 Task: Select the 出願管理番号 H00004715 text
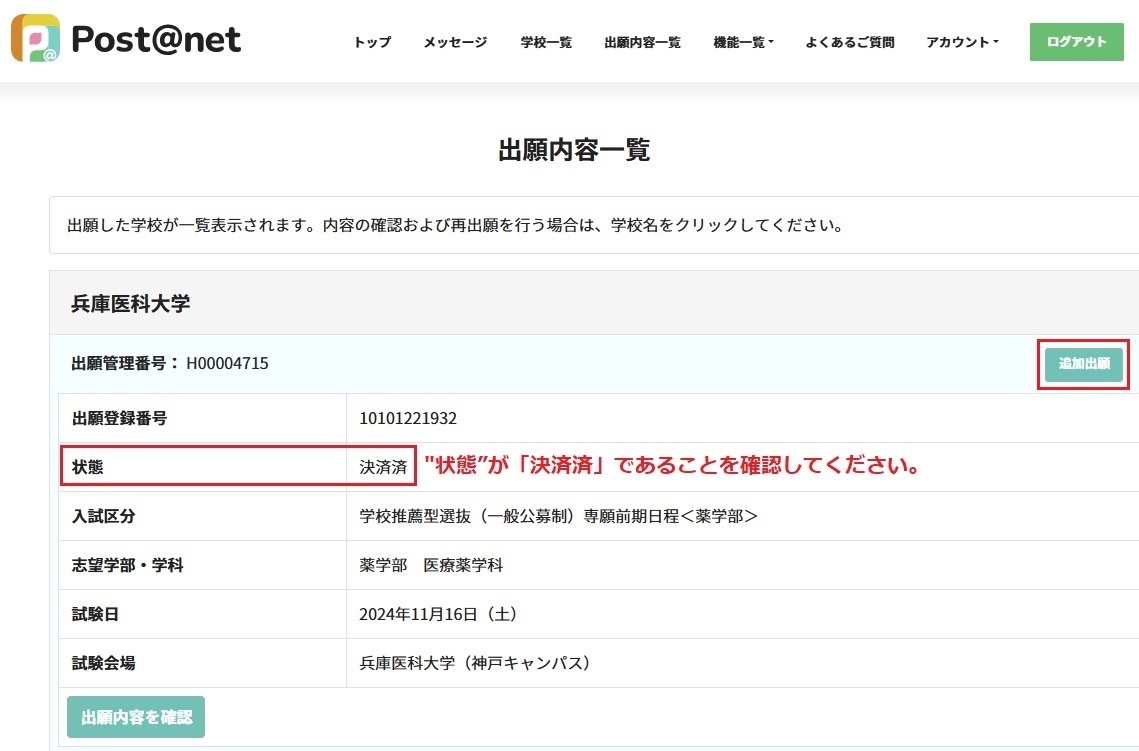point(170,363)
